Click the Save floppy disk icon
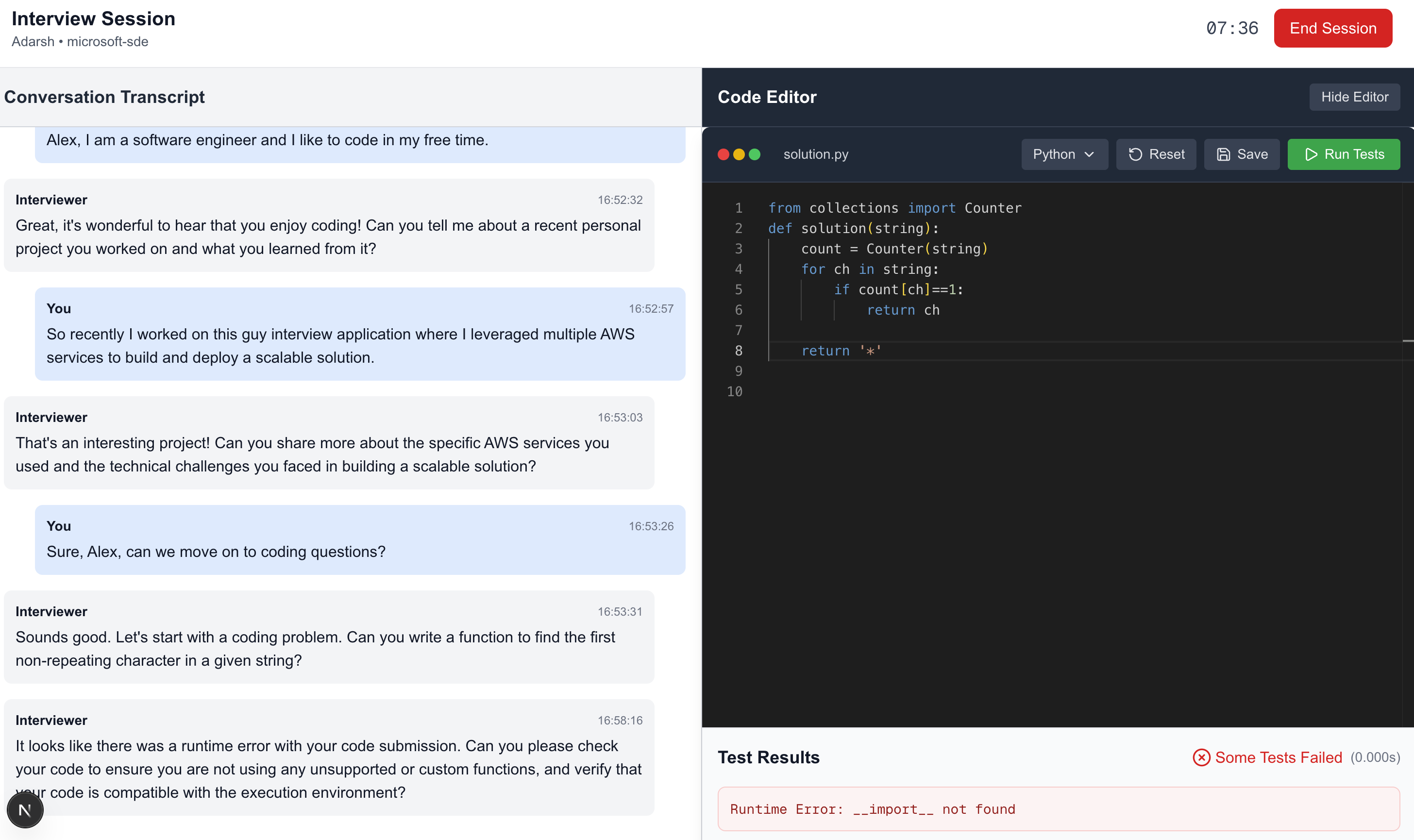This screenshot has width=1414, height=840. click(1223, 154)
